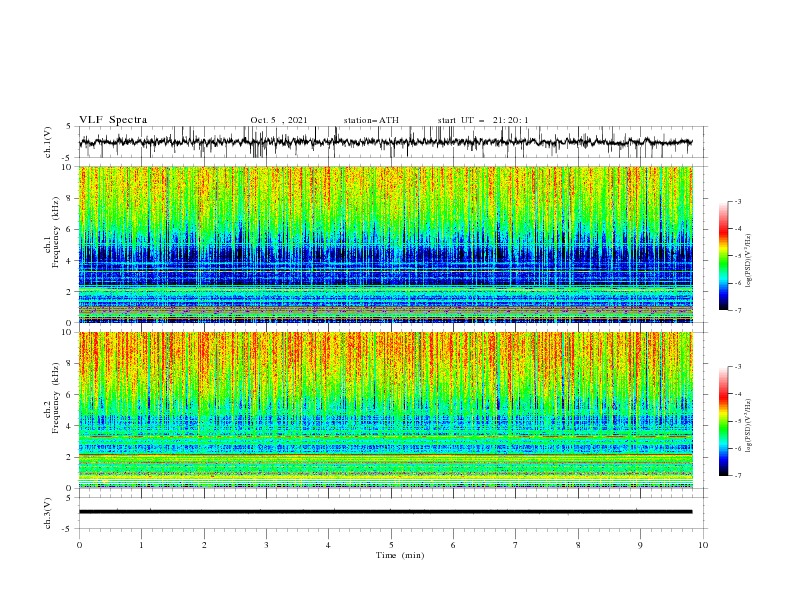
Task: Click the ch.1 voltage waveform trace
Action: pyautogui.click(x=385, y=142)
